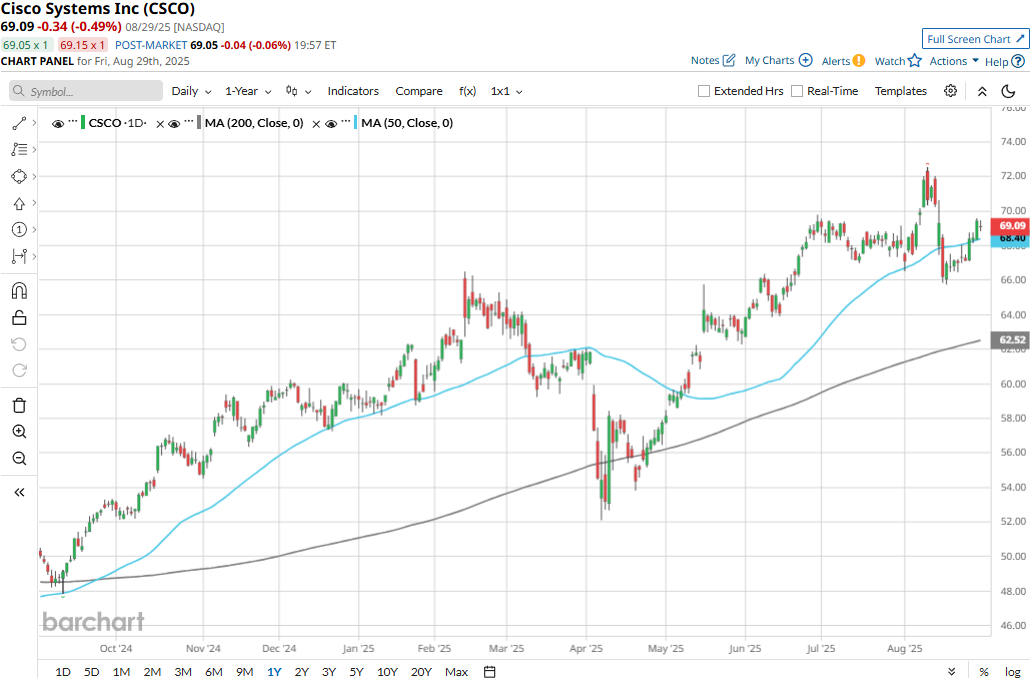This screenshot has height=678, width=1030.
Task: Toggle log scale on price axis
Action: [1012, 671]
